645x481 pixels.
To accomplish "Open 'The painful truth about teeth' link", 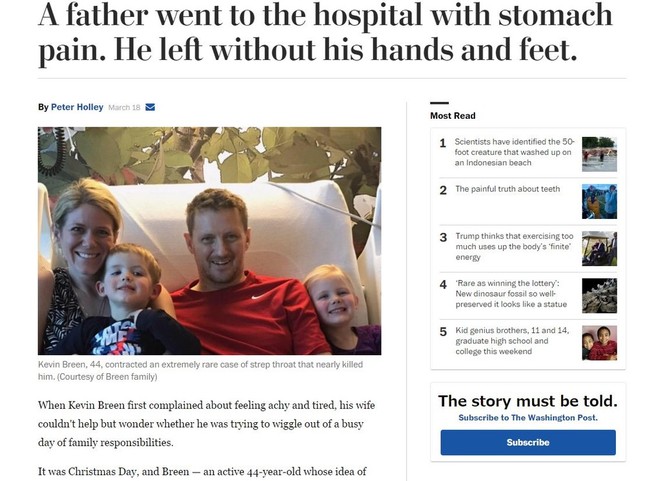I will (x=507, y=189).
